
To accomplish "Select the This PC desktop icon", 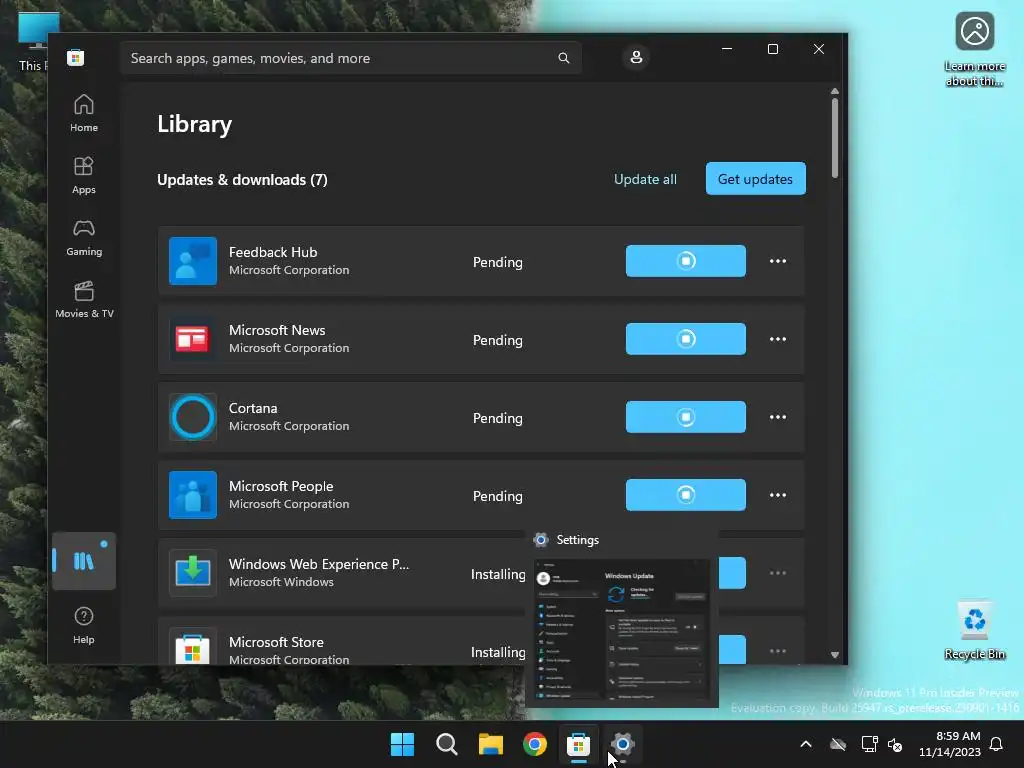I will tap(32, 41).
